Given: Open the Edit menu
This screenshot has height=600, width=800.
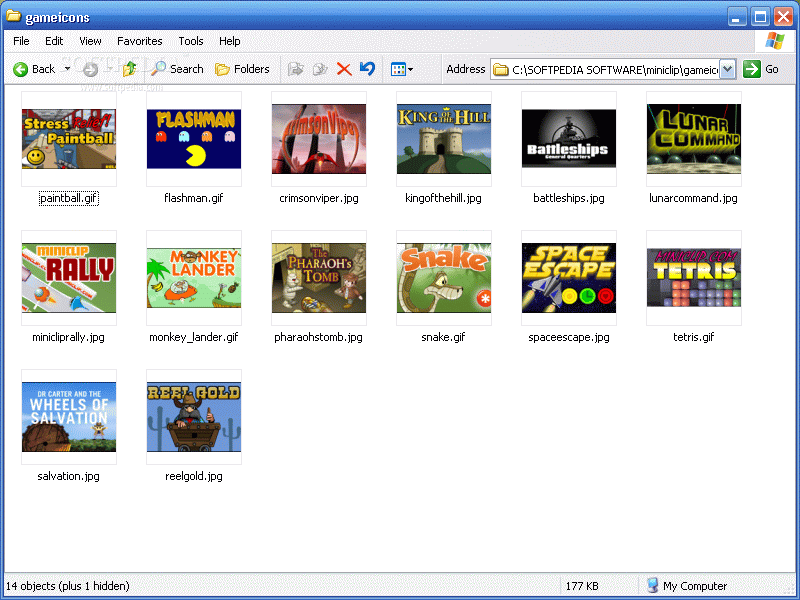Looking at the screenshot, I should pyautogui.click(x=54, y=41).
